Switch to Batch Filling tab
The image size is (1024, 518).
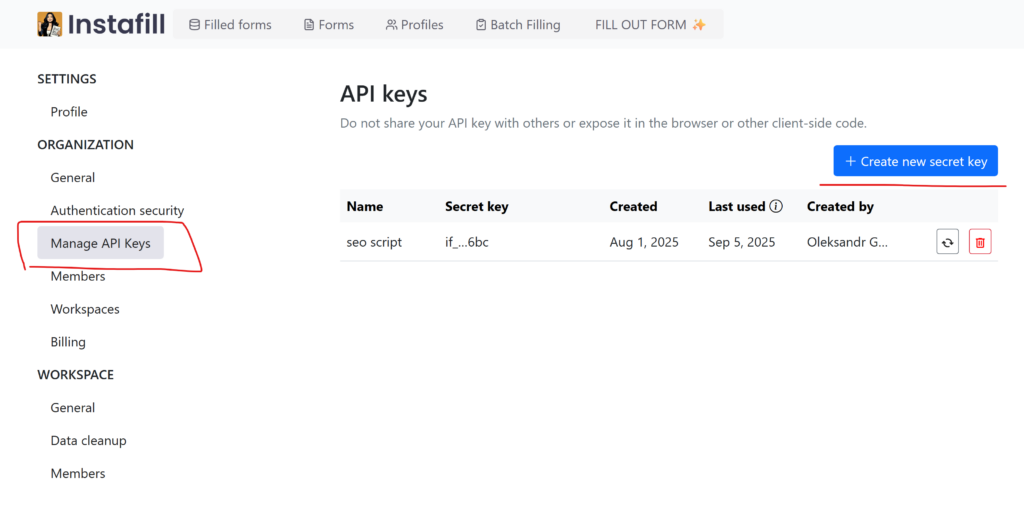[517, 25]
